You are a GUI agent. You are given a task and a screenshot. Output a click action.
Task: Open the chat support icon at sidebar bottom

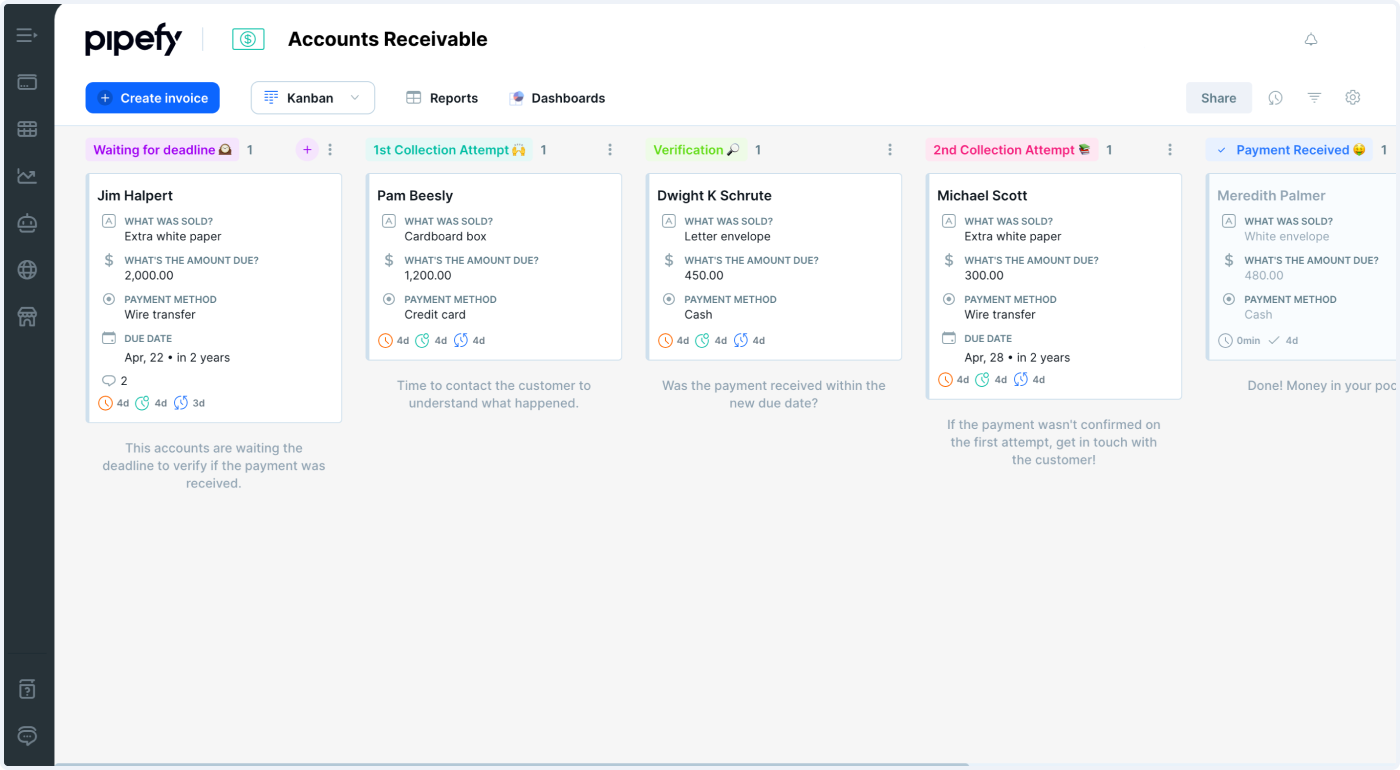[27, 736]
